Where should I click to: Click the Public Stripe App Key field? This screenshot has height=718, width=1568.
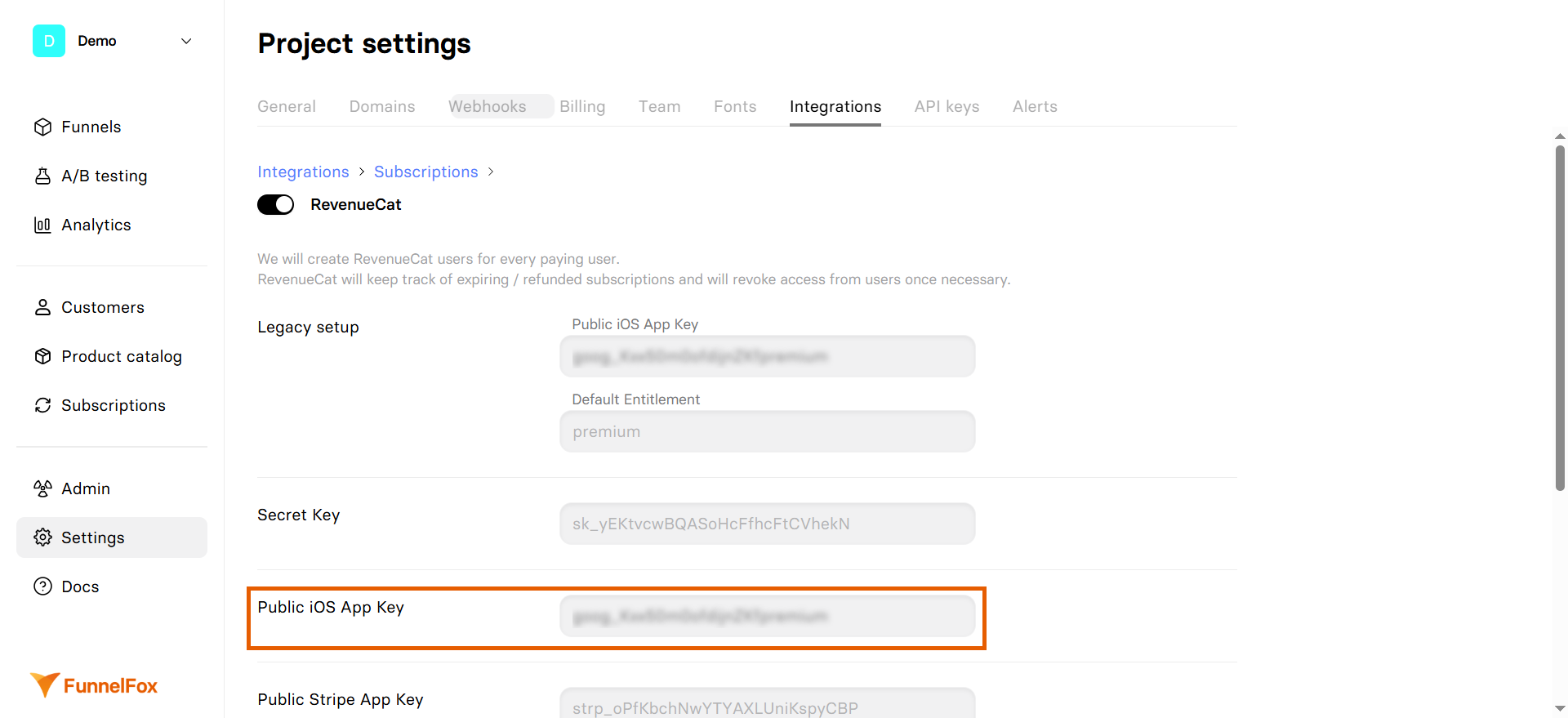tap(768, 703)
